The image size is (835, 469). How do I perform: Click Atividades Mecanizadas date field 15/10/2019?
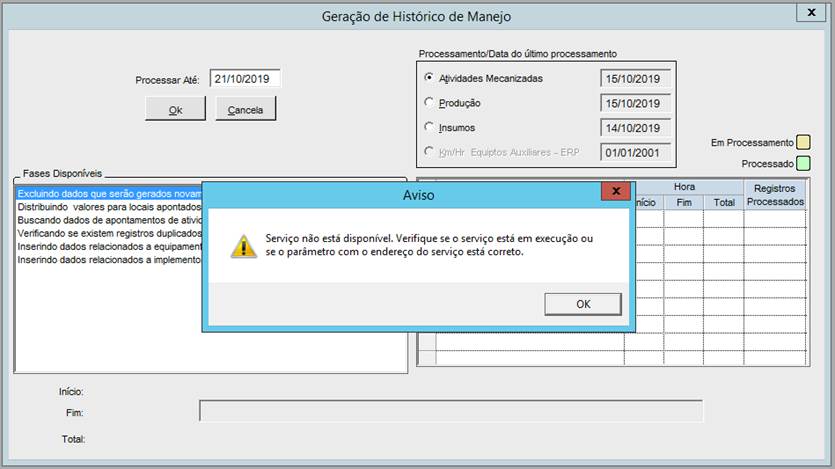635,79
